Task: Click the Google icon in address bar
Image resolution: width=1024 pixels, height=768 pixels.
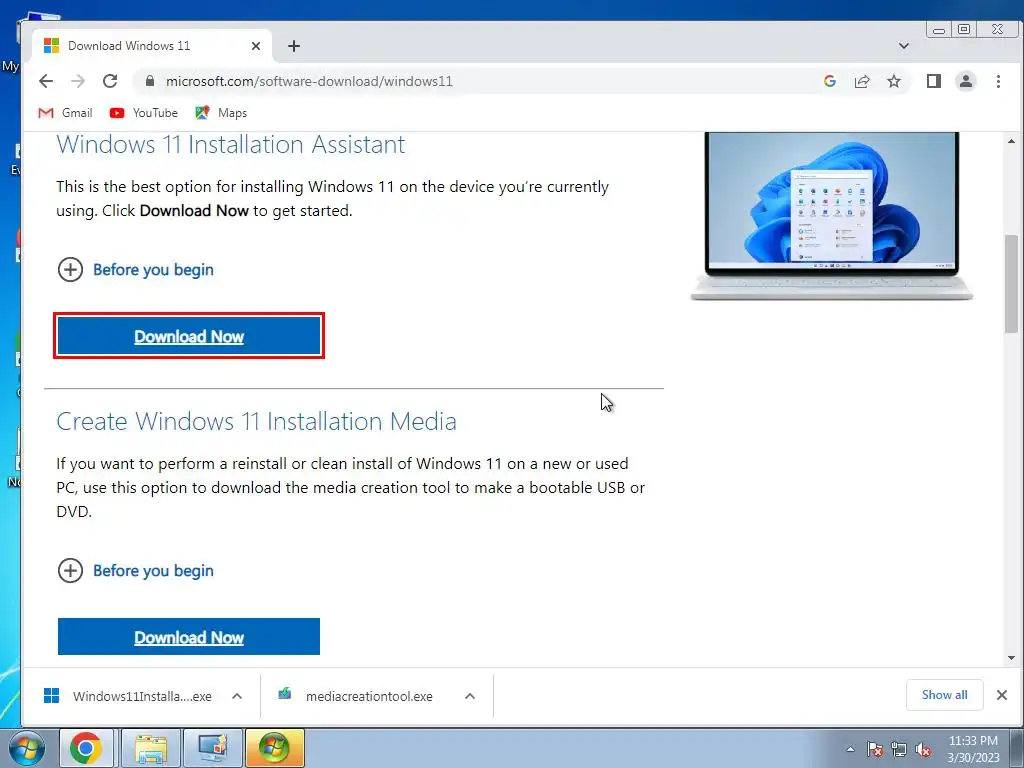Action: (x=829, y=81)
